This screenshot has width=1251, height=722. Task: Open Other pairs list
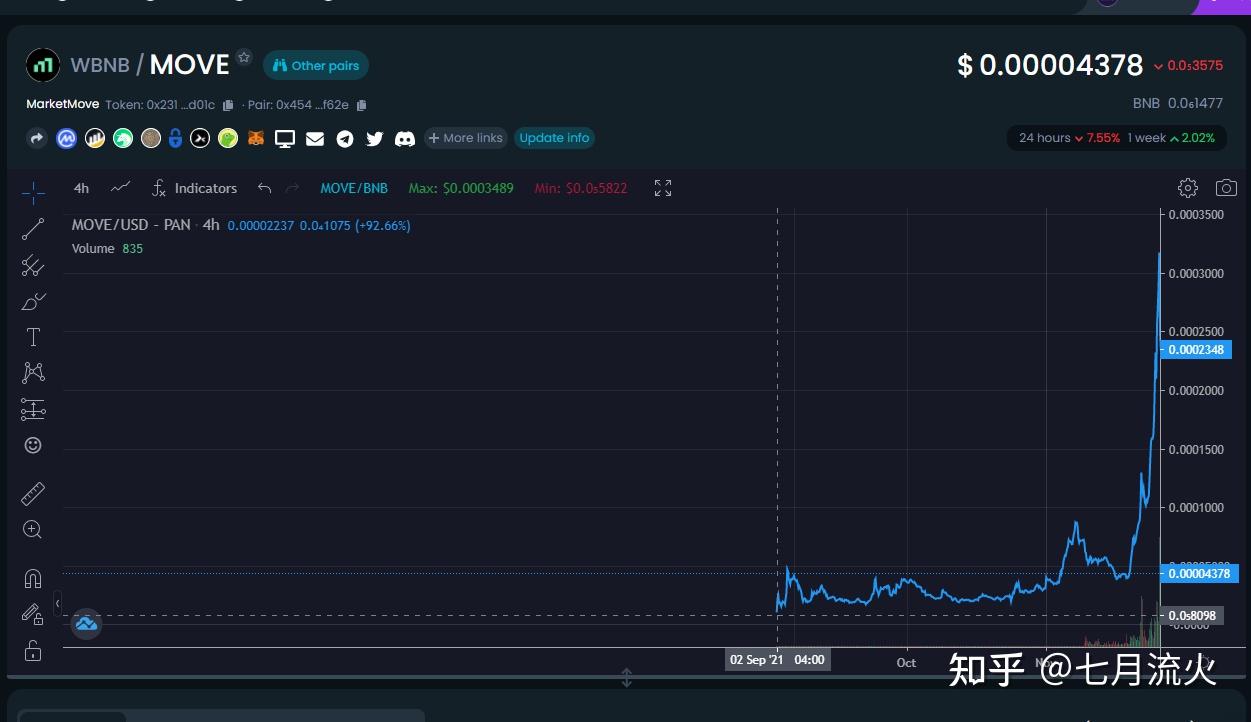click(x=316, y=65)
